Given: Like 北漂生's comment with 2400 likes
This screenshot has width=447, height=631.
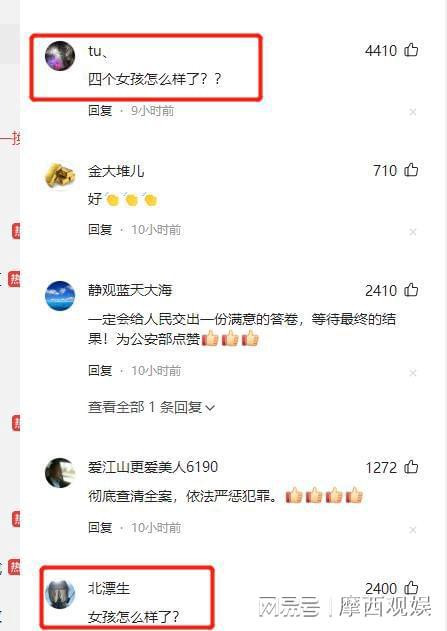Looking at the screenshot, I should point(411,588).
